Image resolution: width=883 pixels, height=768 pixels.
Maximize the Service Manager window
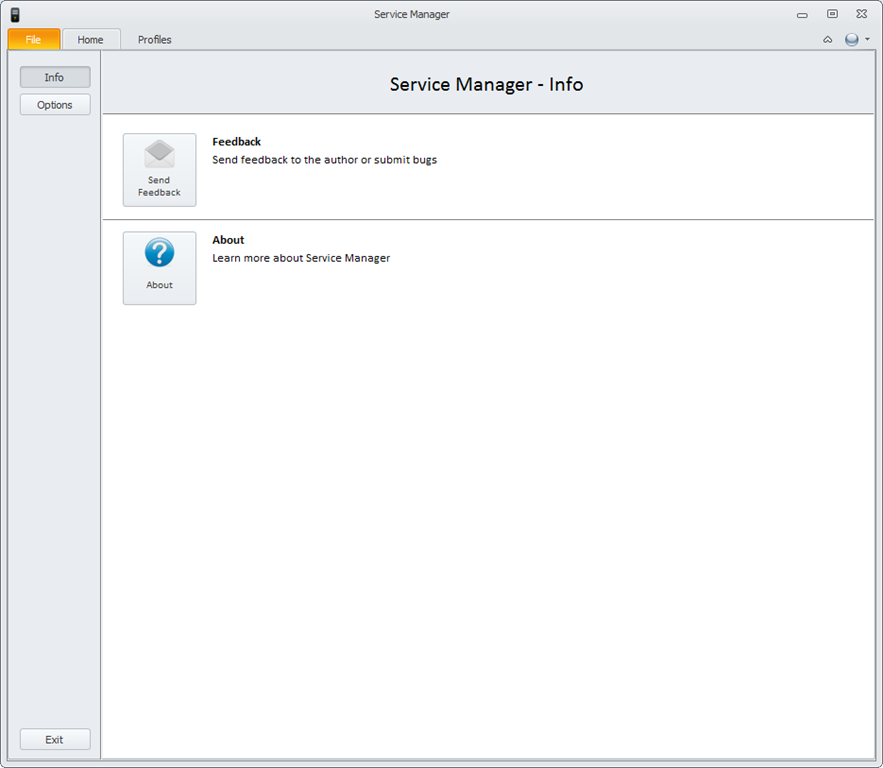click(x=832, y=14)
